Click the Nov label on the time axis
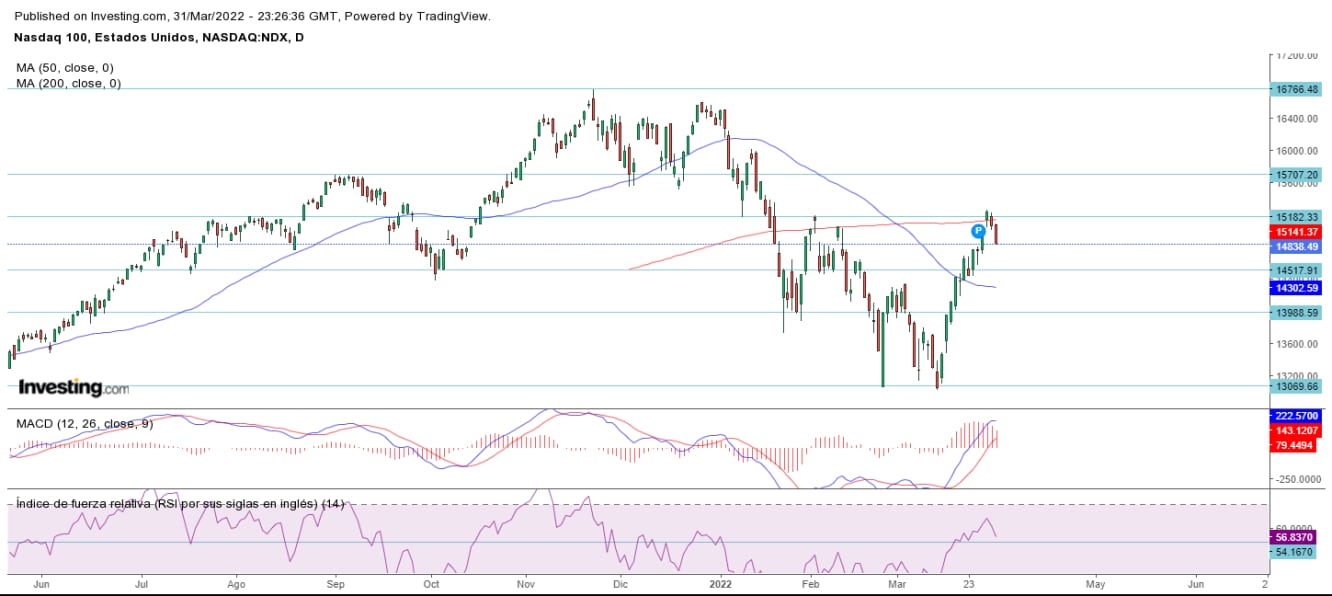This screenshot has width=1332, height=596. [x=527, y=582]
